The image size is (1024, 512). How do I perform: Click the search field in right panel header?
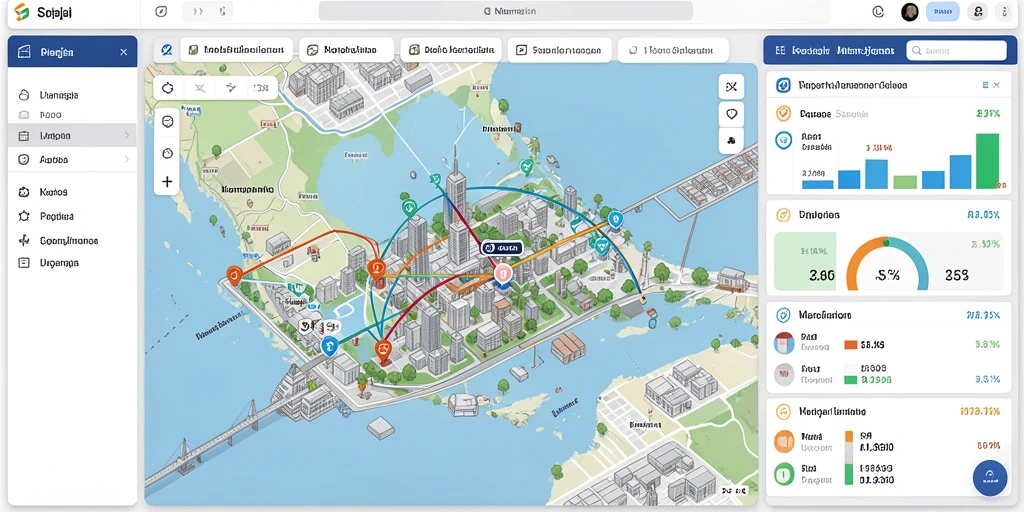tap(957, 50)
